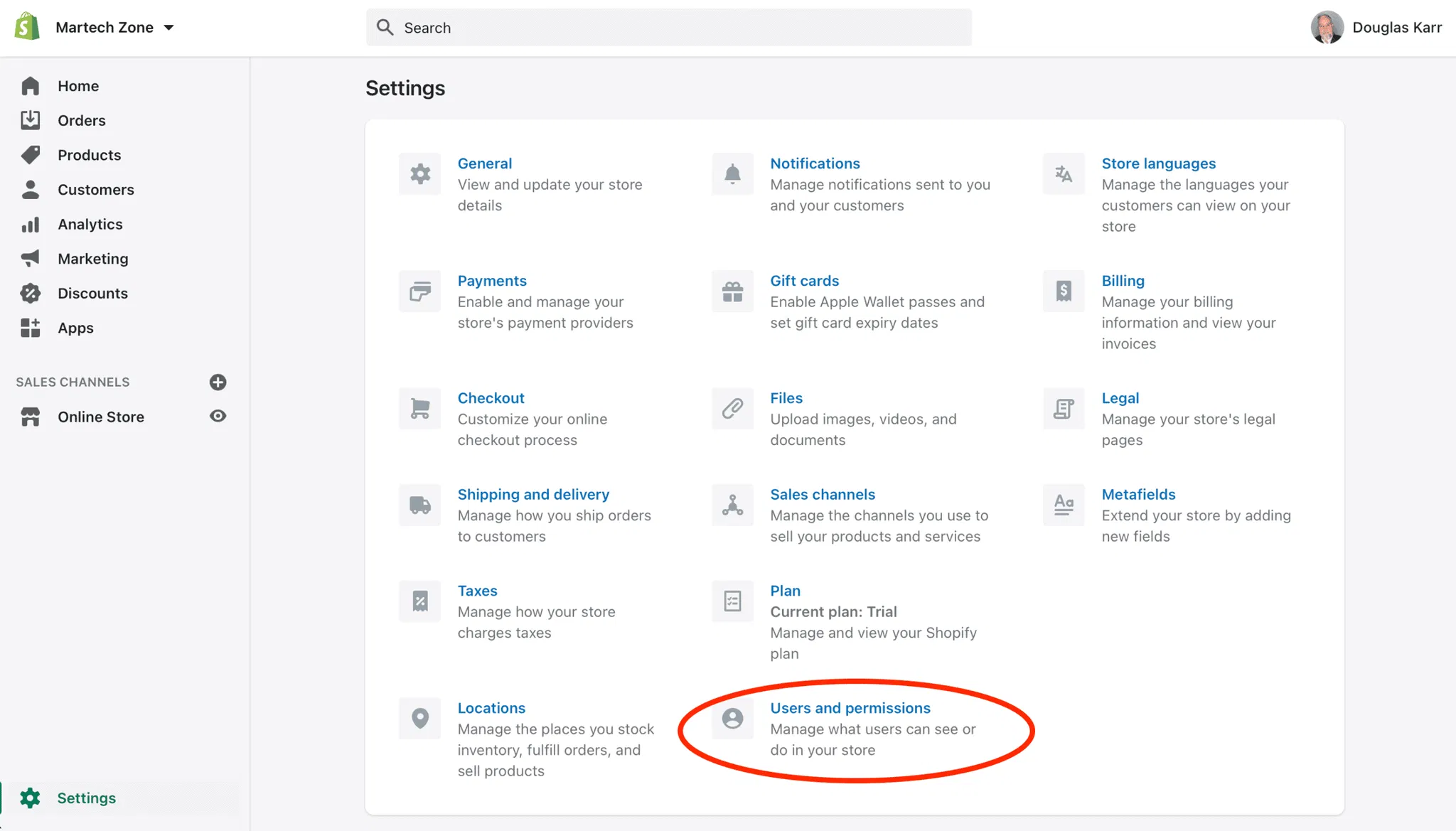This screenshot has height=831, width=1456.
Task: Open Plan settings link
Action: point(785,591)
